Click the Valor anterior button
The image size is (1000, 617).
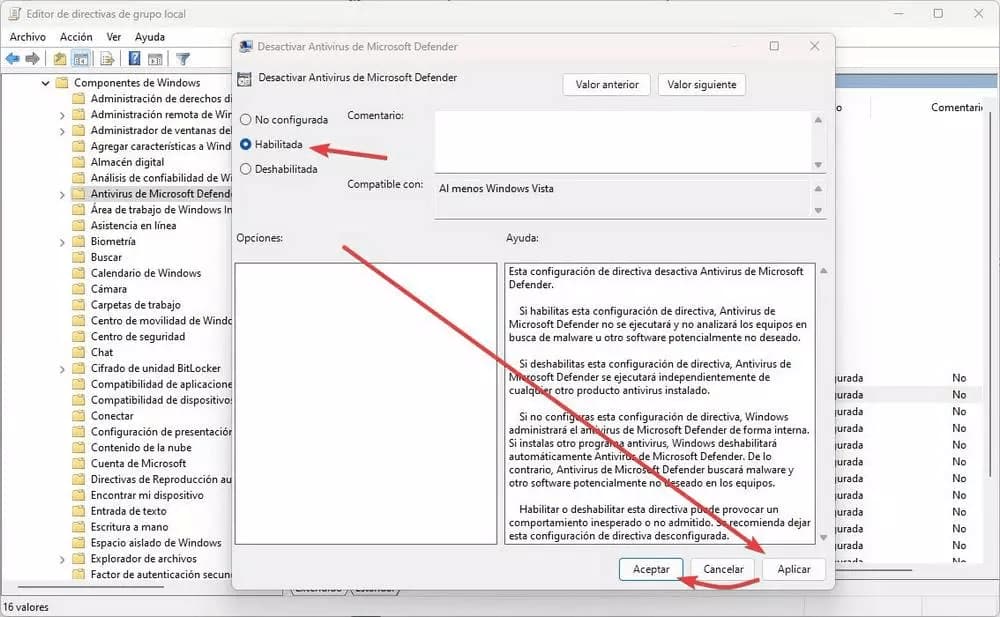607,84
